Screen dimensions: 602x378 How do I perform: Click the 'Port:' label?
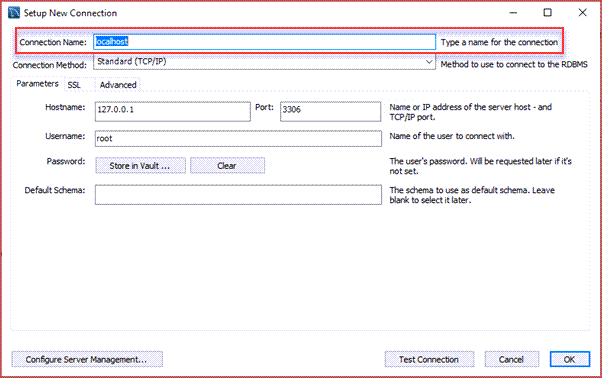click(x=264, y=107)
